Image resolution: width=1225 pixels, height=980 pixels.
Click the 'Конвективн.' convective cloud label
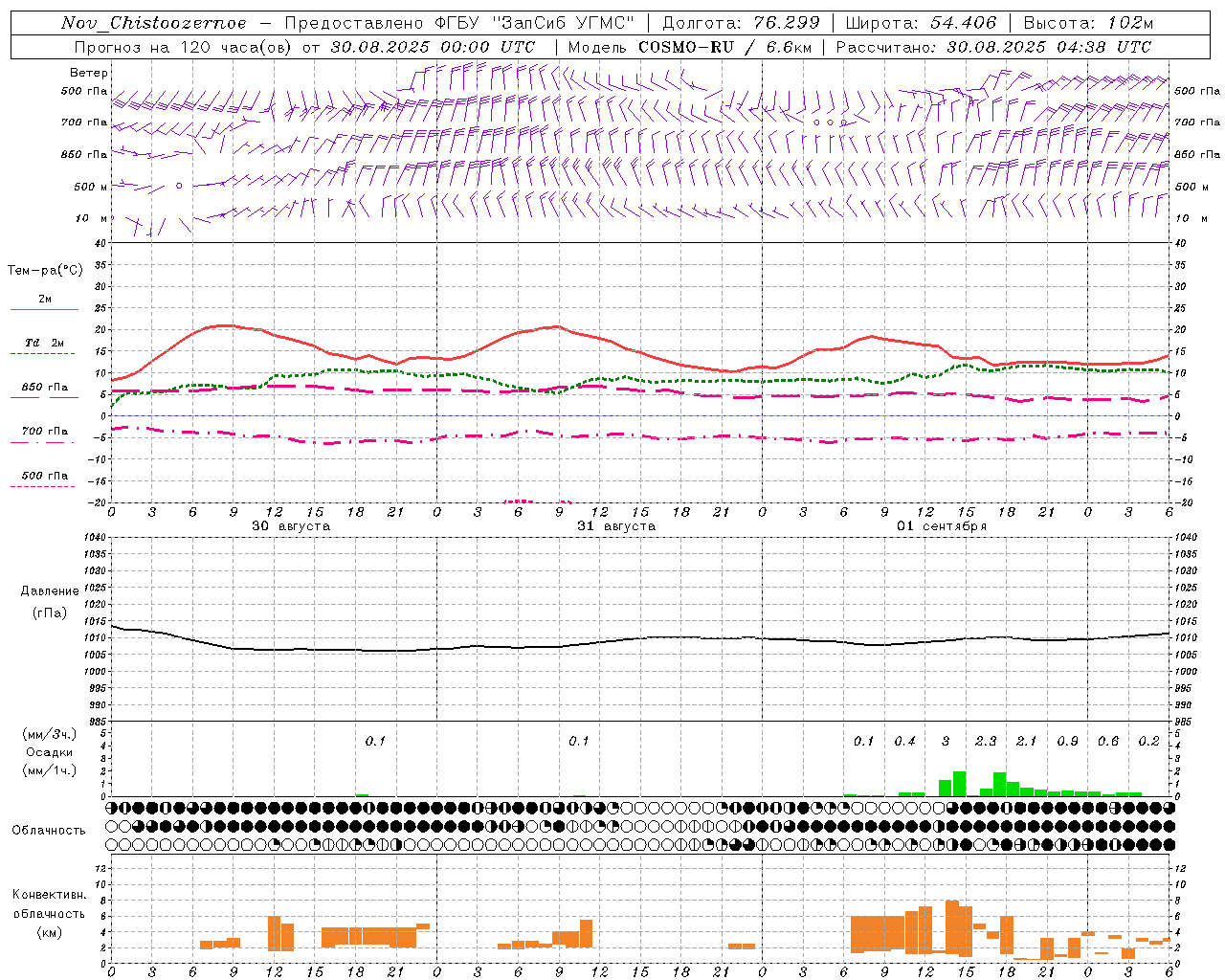click(50, 895)
